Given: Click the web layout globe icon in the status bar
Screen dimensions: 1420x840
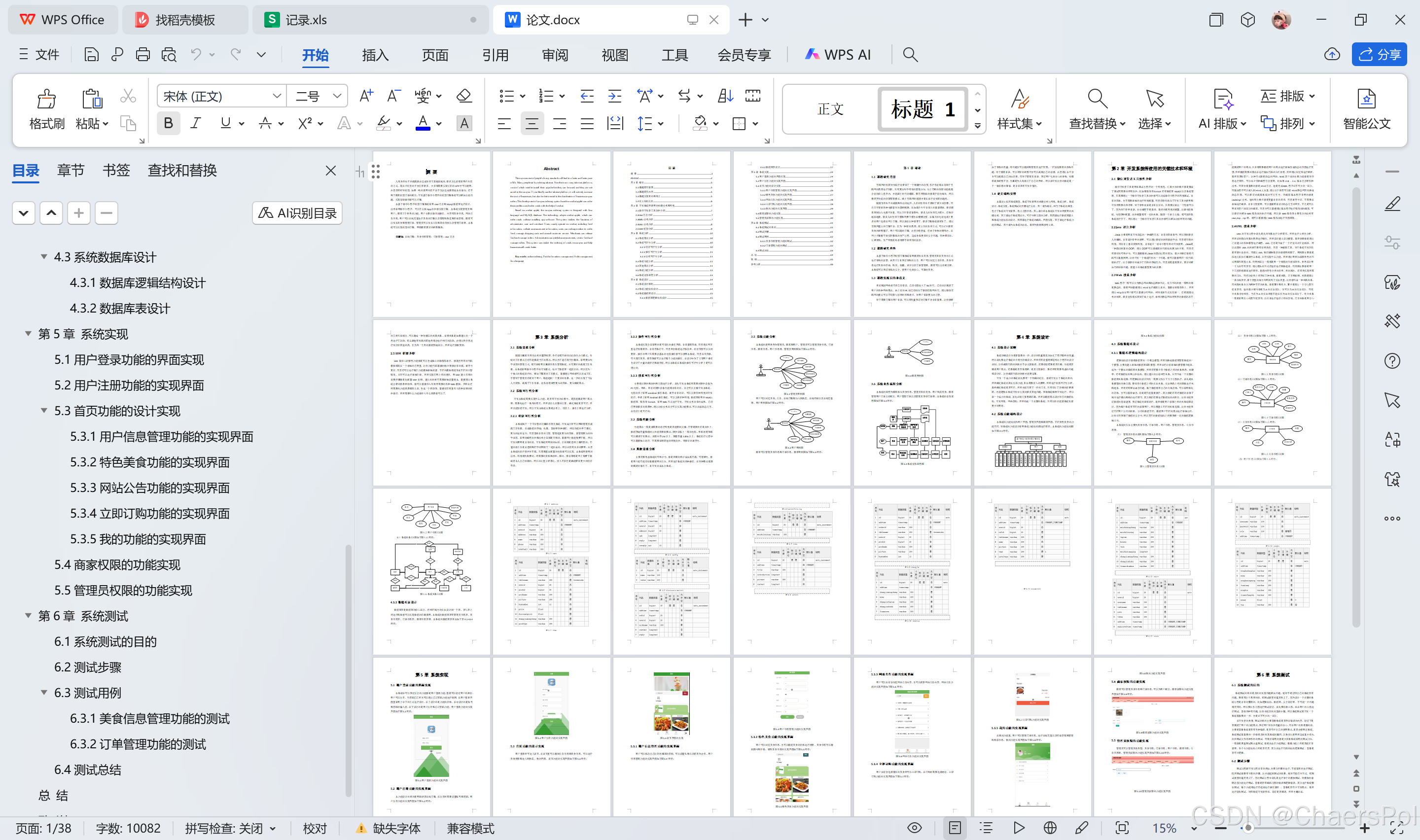Looking at the screenshot, I should (1050, 828).
